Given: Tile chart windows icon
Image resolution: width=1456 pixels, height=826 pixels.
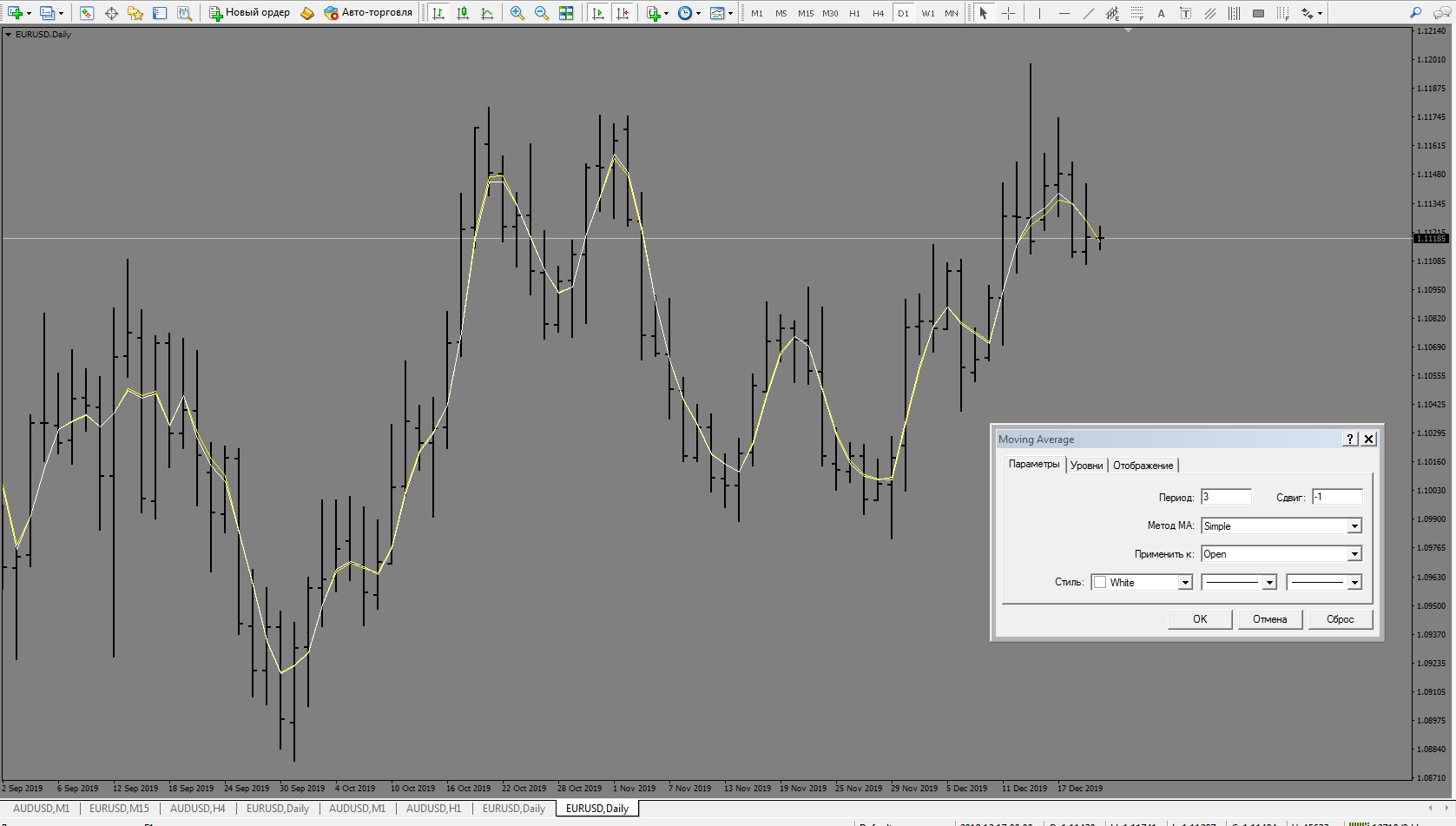Looking at the screenshot, I should 566,13.
